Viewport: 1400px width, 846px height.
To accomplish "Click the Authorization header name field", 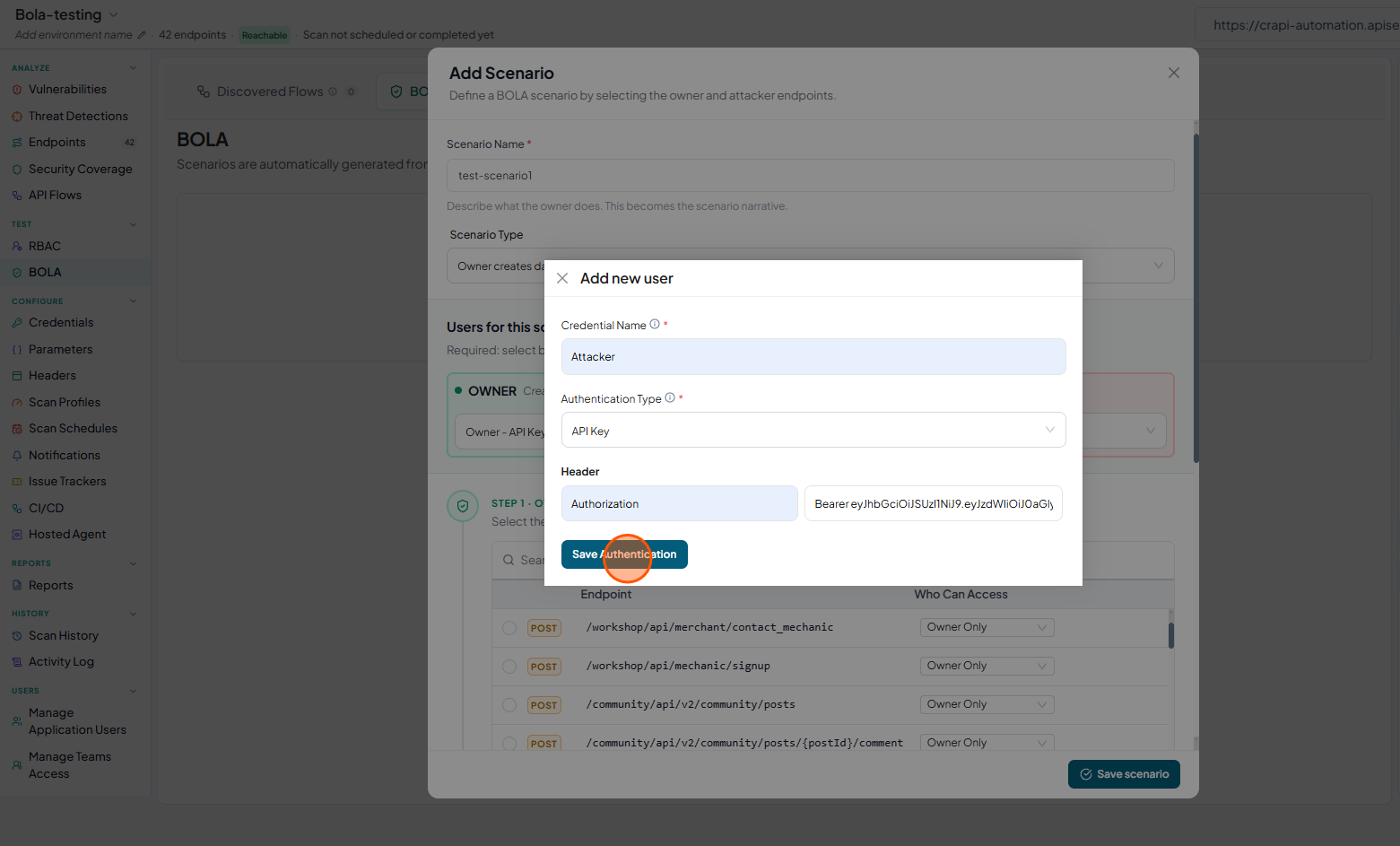I will (679, 503).
